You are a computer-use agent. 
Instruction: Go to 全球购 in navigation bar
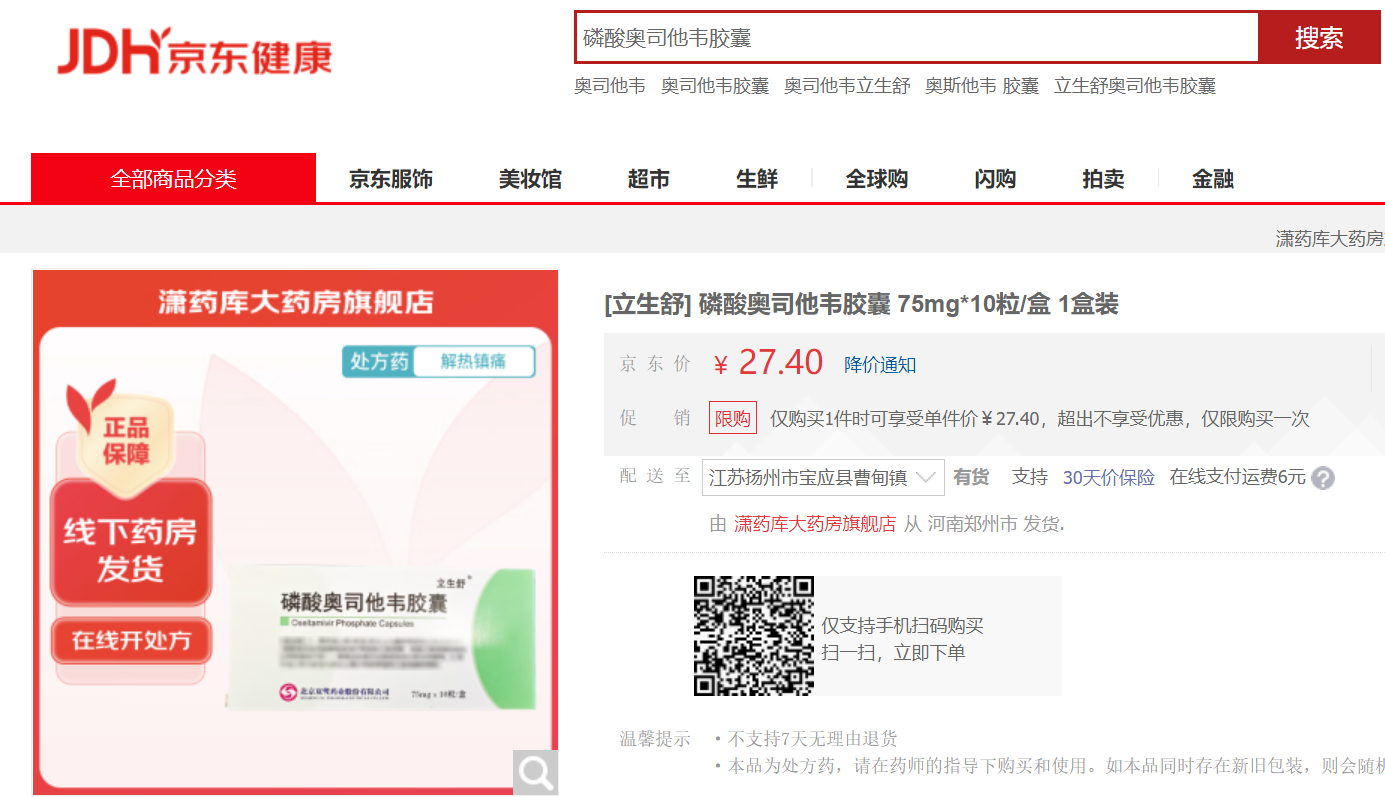(x=877, y=179)
